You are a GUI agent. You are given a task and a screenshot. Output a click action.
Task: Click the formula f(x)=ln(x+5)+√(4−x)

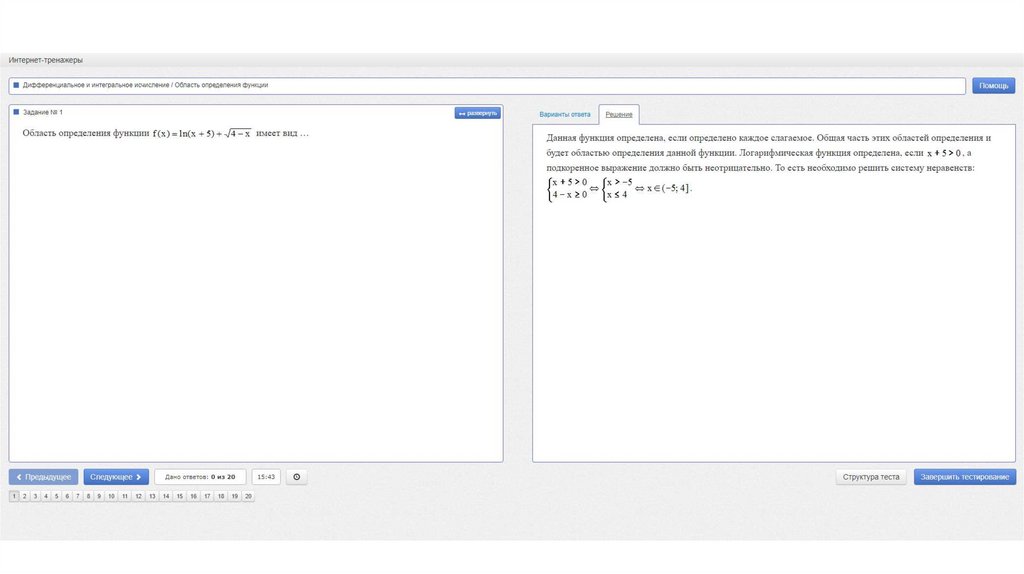(x=202, y=133)
